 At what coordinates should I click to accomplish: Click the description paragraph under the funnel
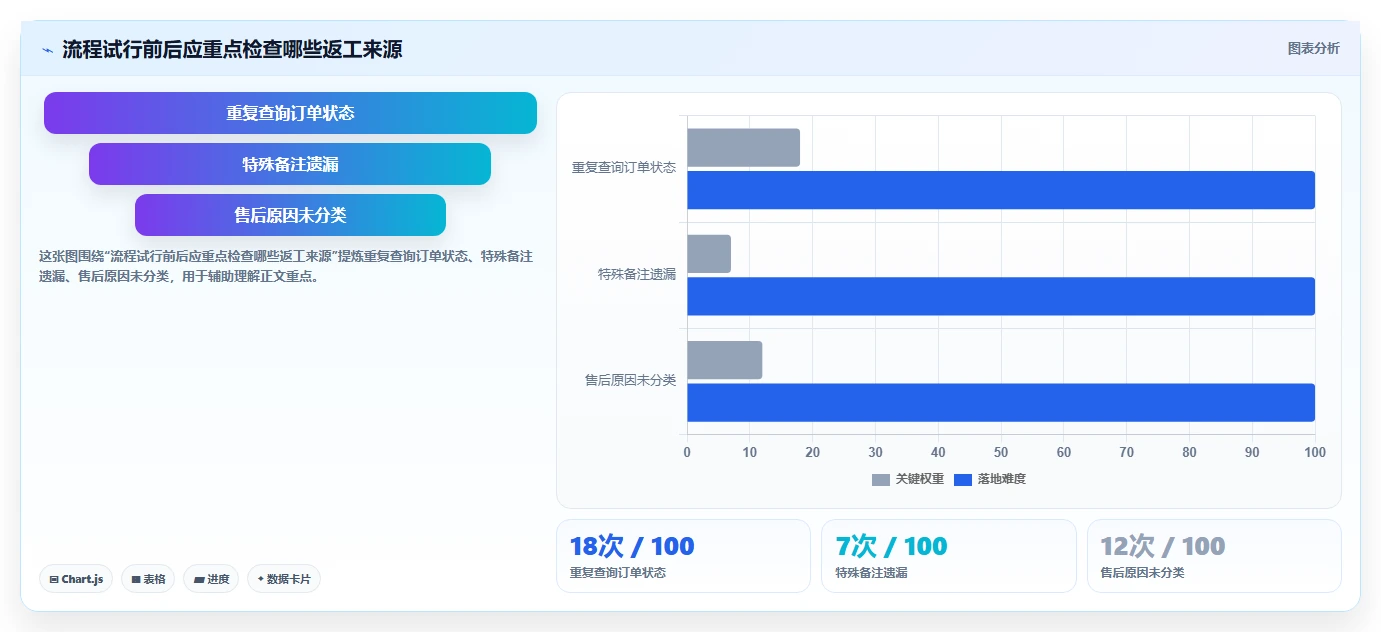pos(286,267)
